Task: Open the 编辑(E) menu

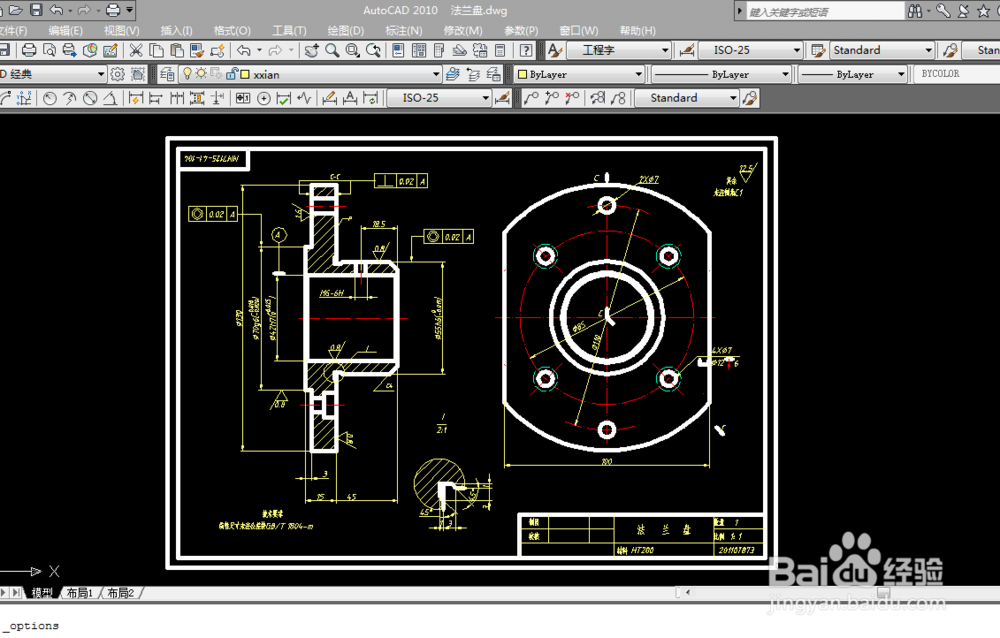Action: click(x=65, y=31)
